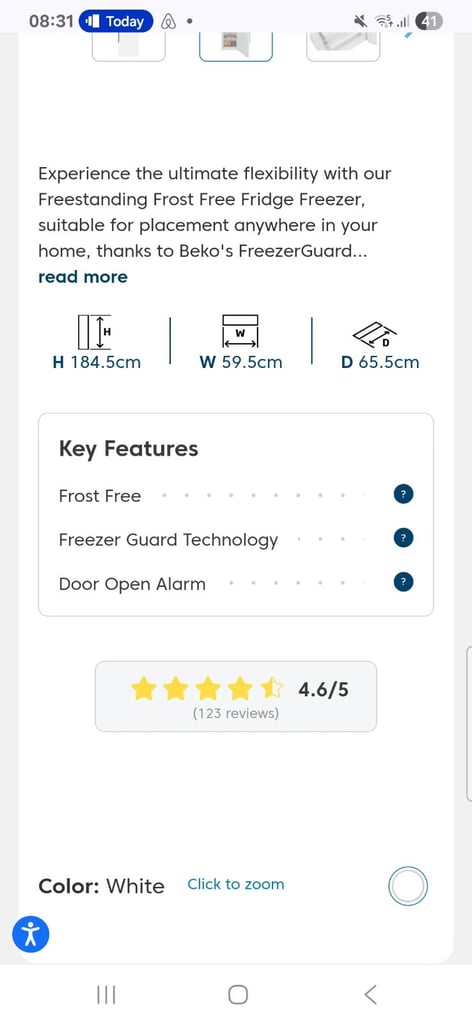472x1024 pixels.
Task: Open the Door Open Alarm question icon
Action: [x=403, y=582]
